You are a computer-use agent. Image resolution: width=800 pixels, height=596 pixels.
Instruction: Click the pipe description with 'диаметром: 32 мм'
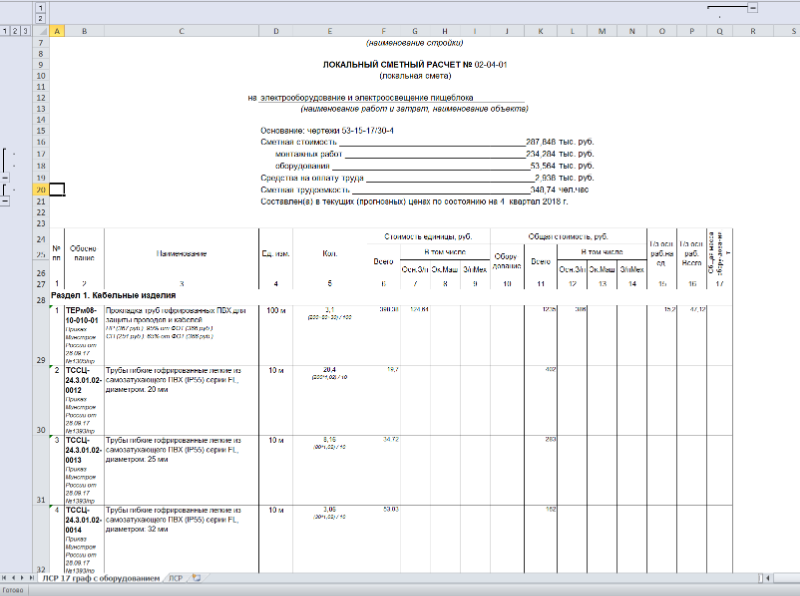tap(173, 520)
